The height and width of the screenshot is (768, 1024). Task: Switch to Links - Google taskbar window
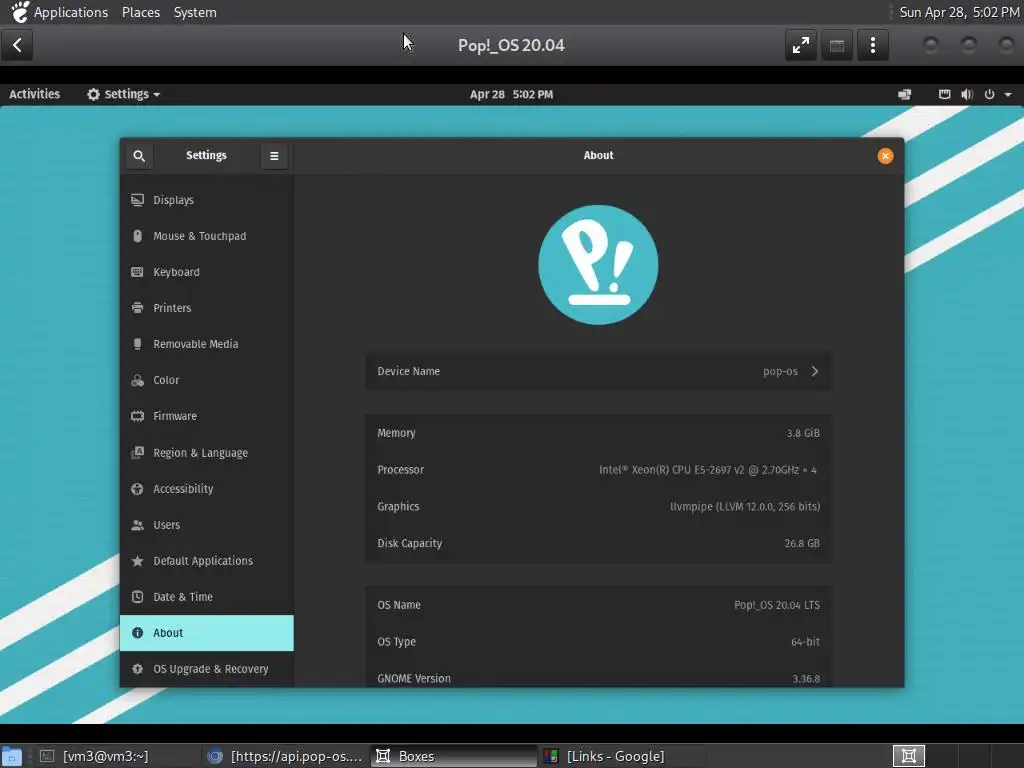pos(620,756)
